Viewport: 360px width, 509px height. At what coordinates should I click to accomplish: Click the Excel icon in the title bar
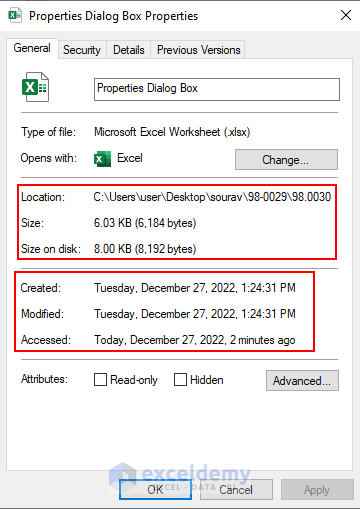15,16
